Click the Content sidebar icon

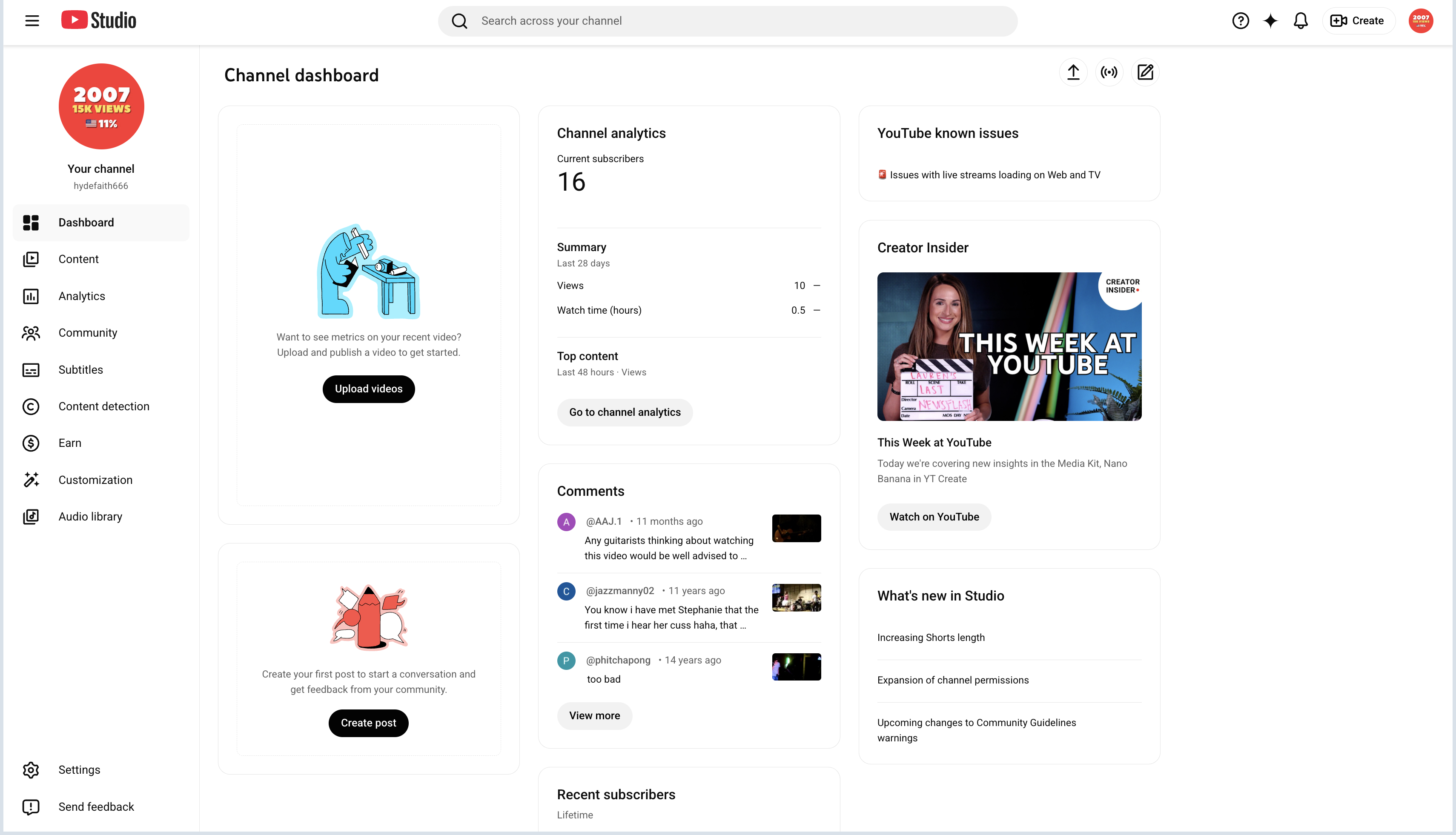(x=31, y=259)
